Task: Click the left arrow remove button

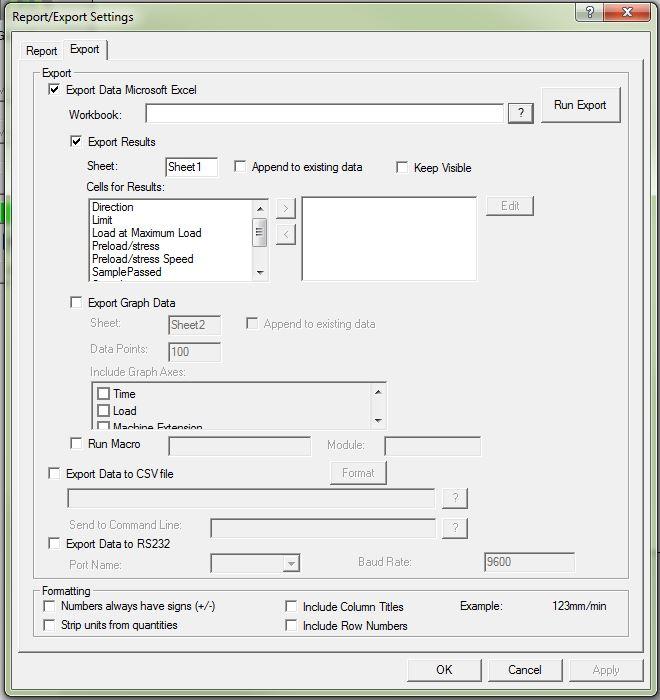Action: [x=285, y=234]
